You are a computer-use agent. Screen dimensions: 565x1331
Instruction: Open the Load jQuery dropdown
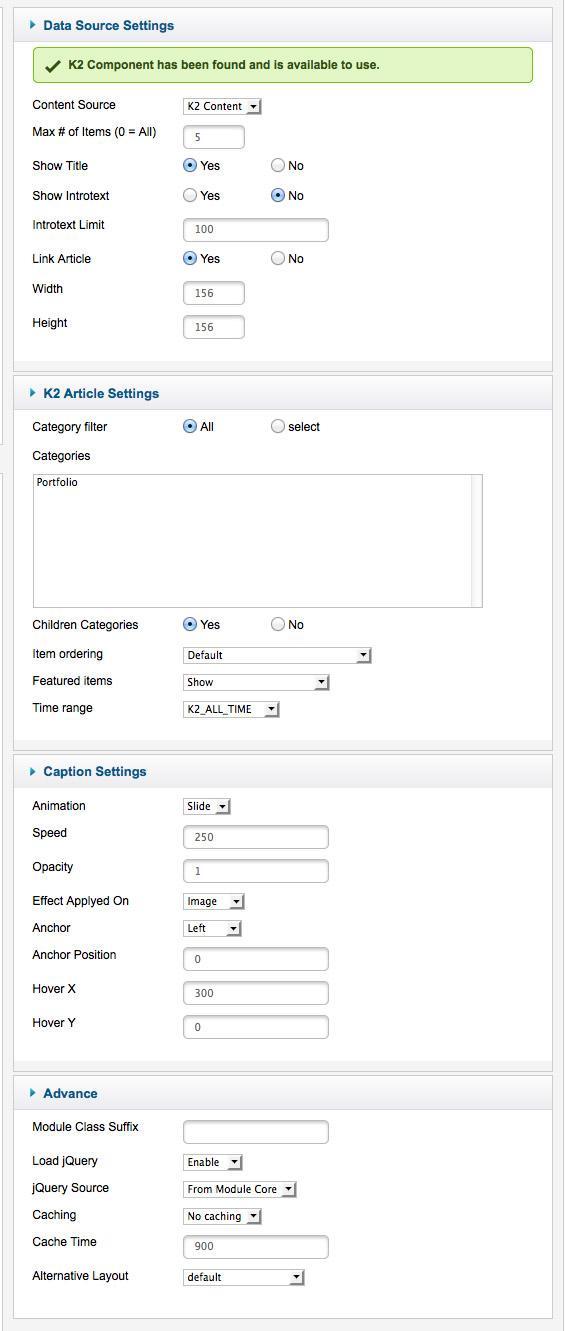pyautogui.click(x=213, y=1162)
